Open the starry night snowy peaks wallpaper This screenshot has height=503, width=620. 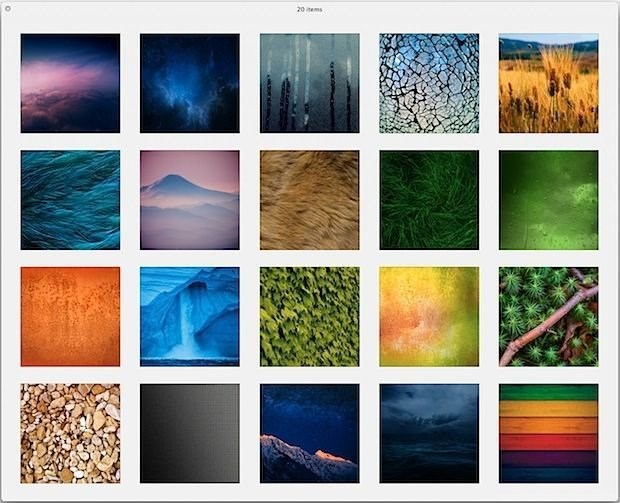(310, 433)
